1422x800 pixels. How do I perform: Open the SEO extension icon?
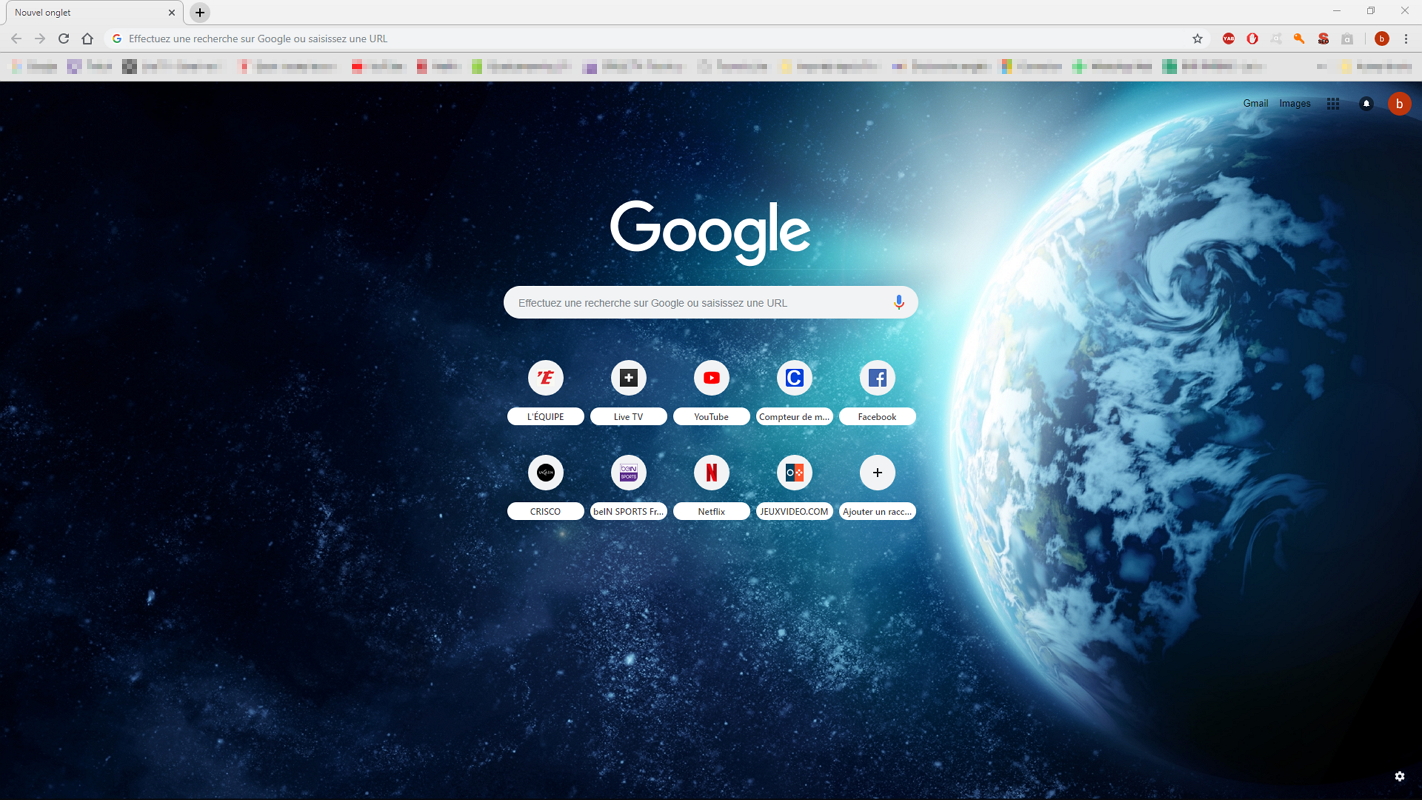(x=1323, y=39)
